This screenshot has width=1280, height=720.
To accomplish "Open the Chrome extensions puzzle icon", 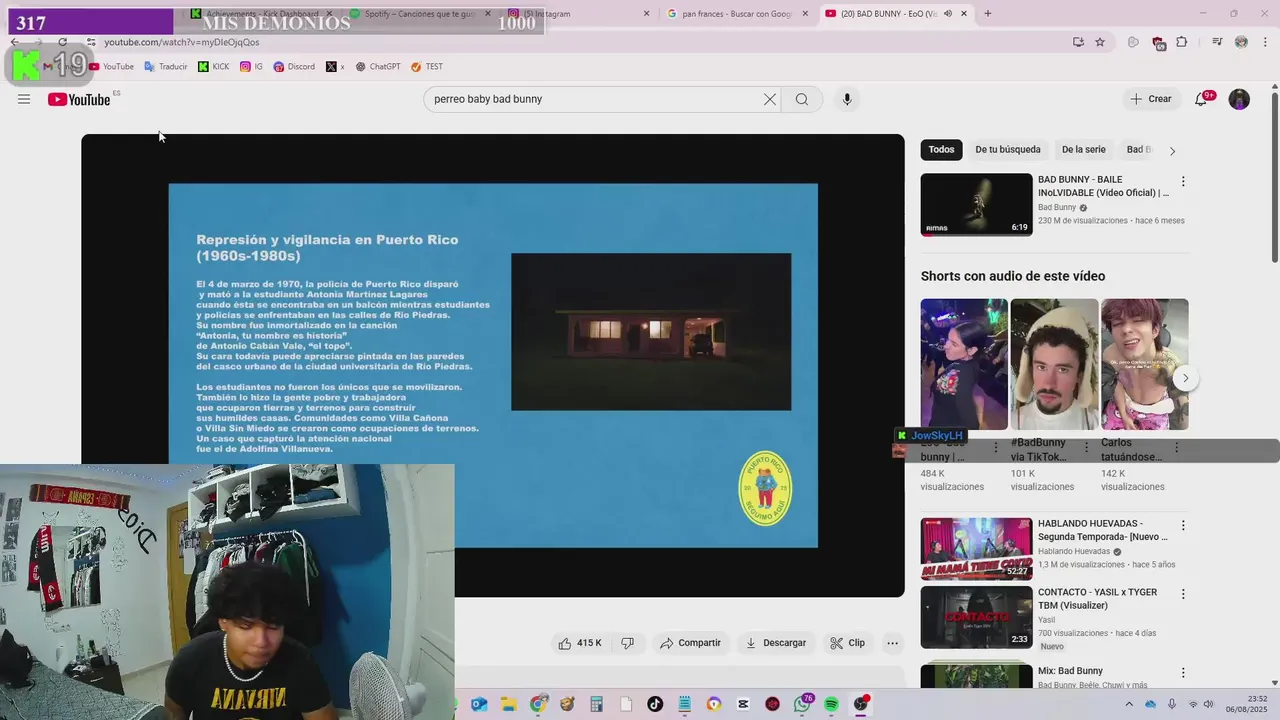I will 1182,42.
